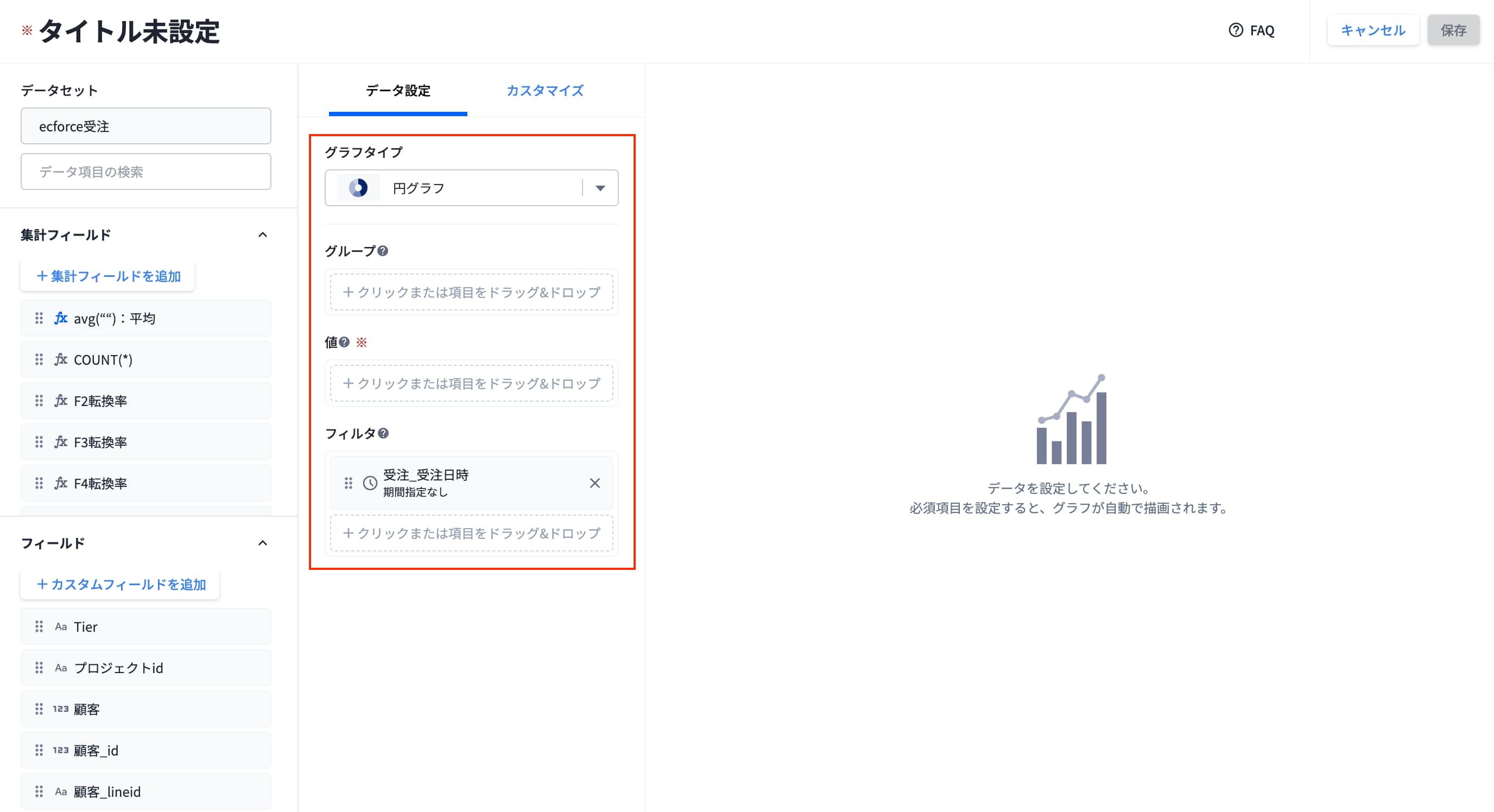
Task: Select the F3転換率 aggregate field
Action: click(x=145, y=442)
